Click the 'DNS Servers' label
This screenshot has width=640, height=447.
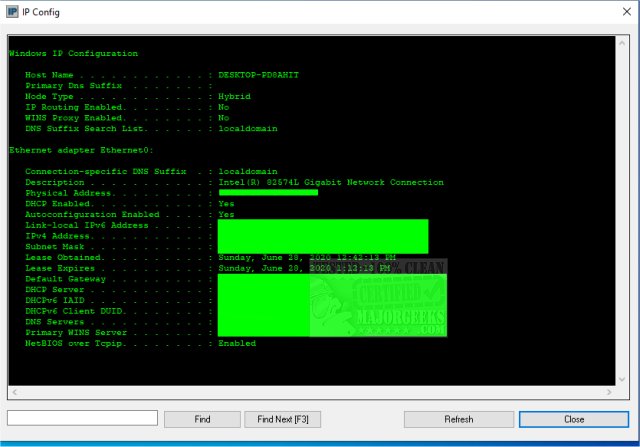[55, 322]
